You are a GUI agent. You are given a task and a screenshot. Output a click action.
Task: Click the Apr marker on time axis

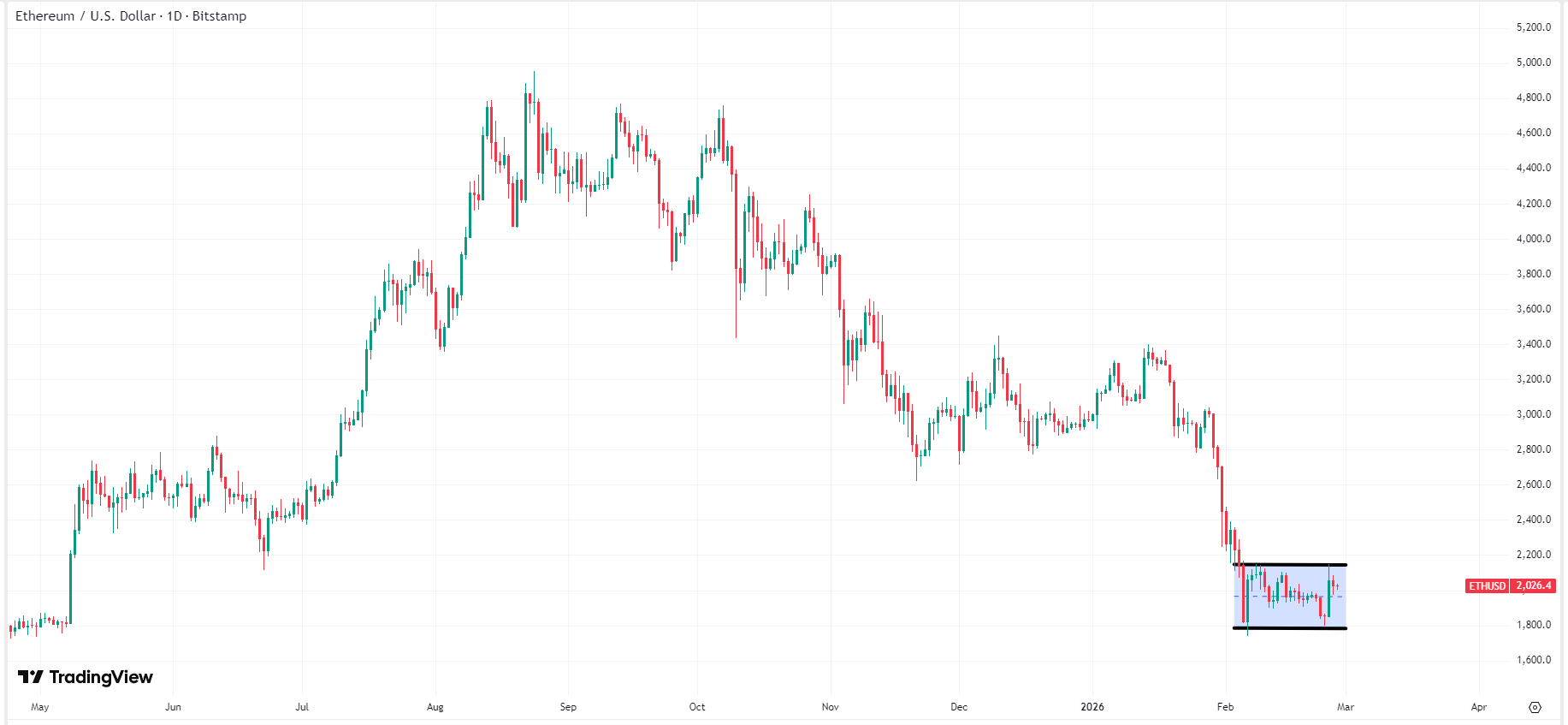pos(1479,707)
